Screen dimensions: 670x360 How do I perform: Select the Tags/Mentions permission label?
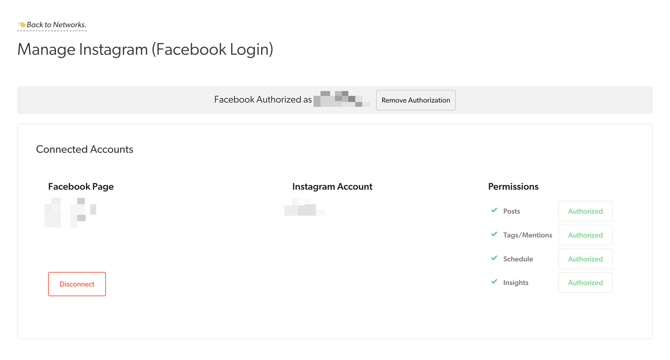tap(528, 235)
